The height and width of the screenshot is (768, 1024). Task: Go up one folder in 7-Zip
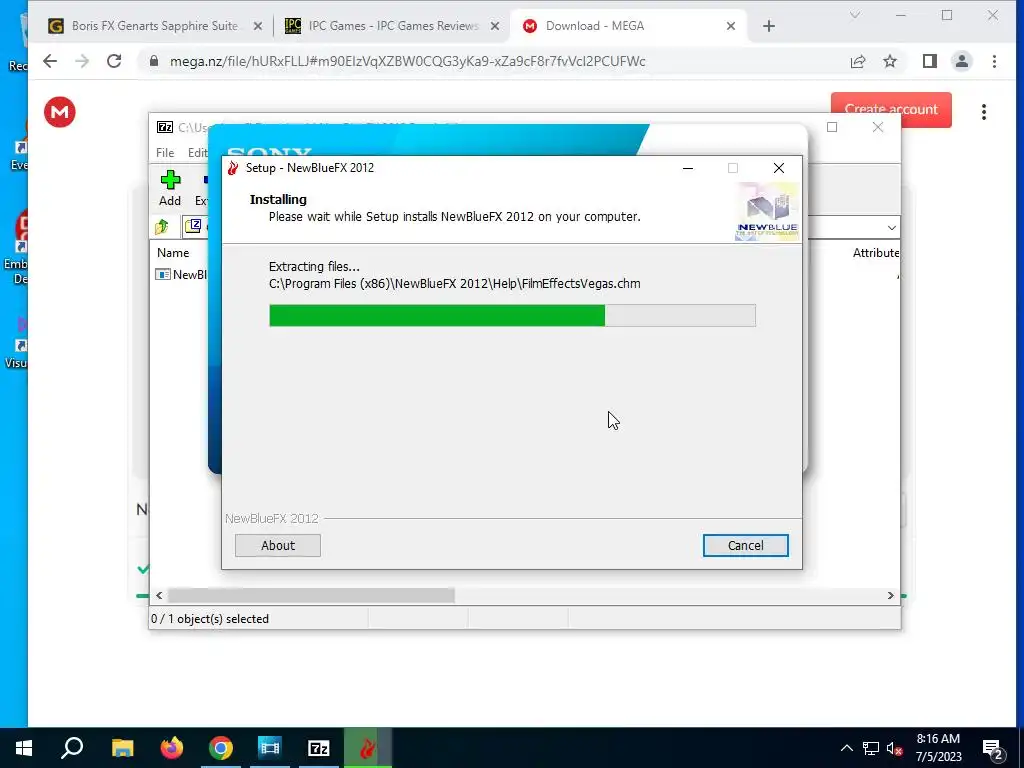click(162, 227)
